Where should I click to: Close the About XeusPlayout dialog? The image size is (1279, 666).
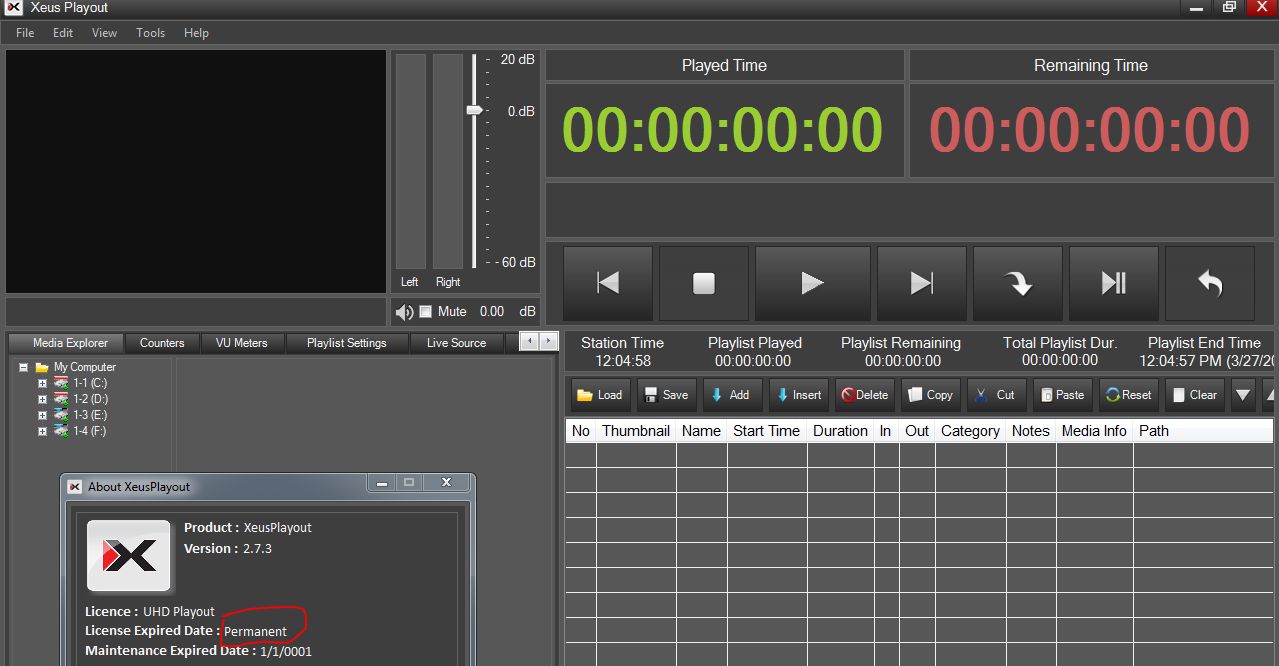click(447, 482)
